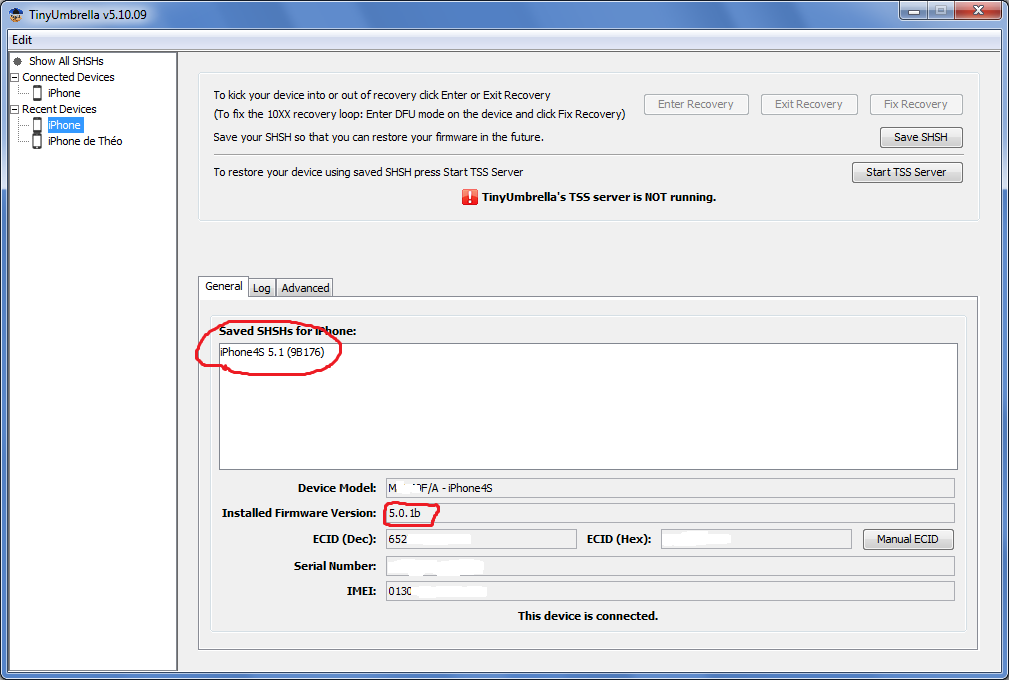Close the TinyUmbrella window
1009x680 pixels.
coord(978,10)
